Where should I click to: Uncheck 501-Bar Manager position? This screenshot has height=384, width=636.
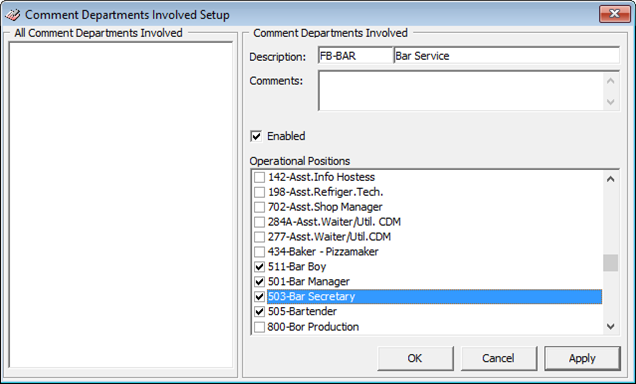click(259, 282)
